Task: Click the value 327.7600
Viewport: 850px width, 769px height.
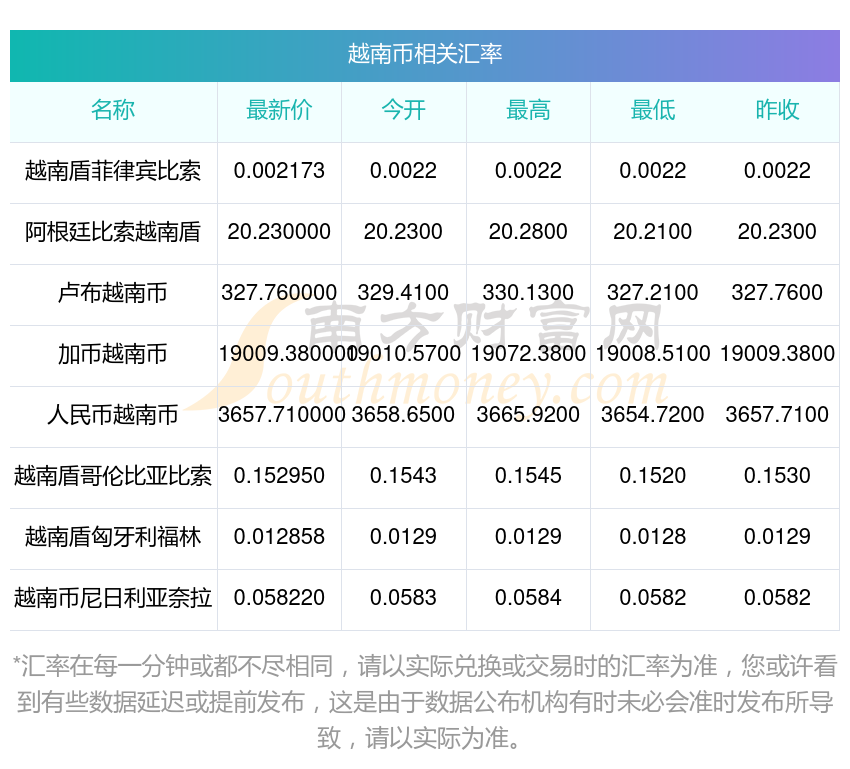Action: (x=777, y=293)
